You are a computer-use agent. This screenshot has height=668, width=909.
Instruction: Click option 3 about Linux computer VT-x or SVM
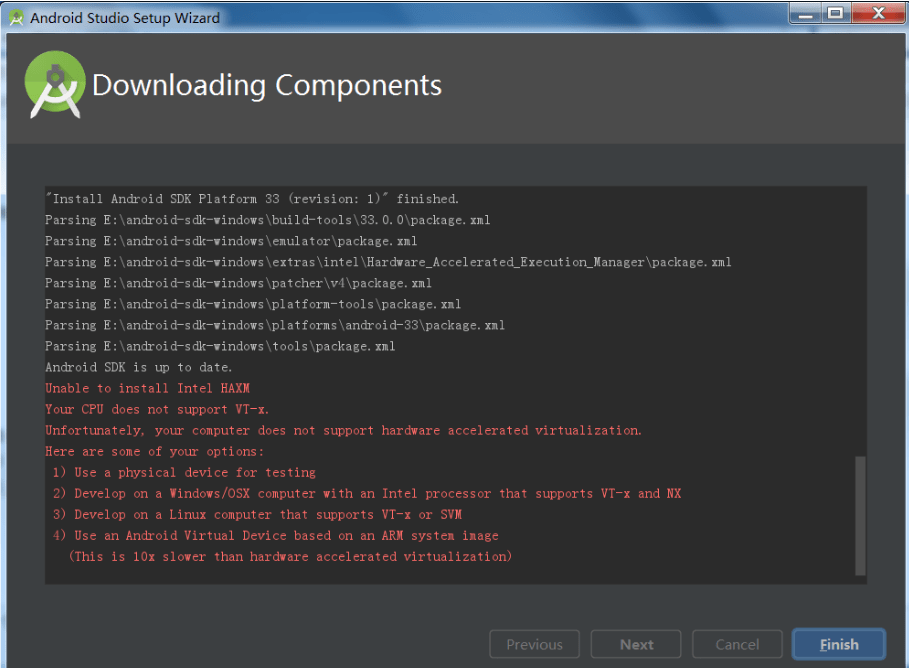coord(257,515)
